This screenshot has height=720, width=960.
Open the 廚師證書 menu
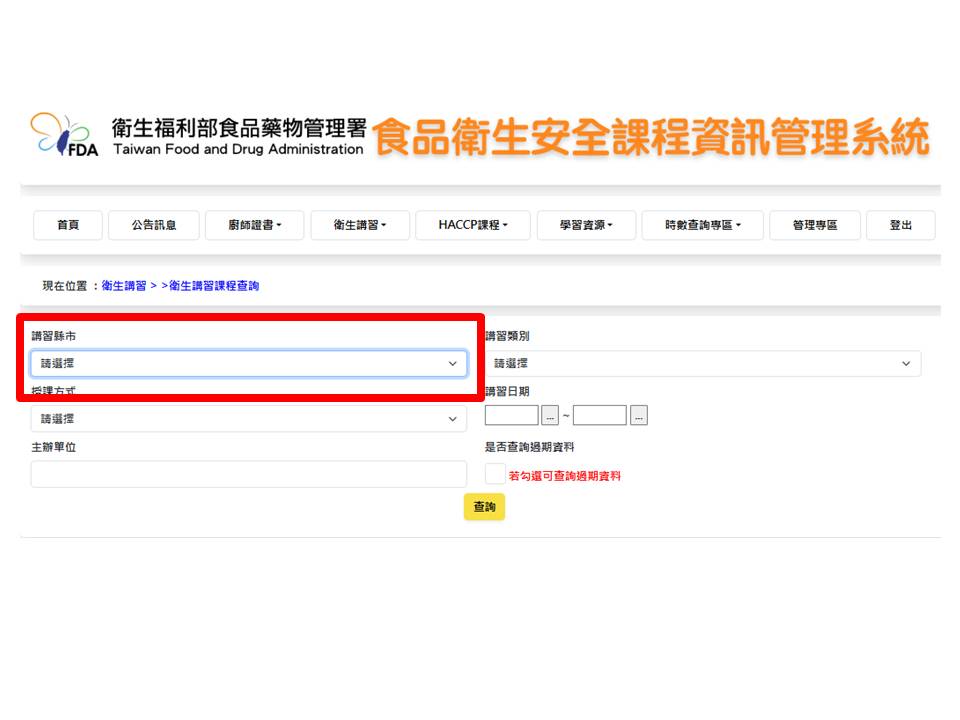pyautogui.click(x=255, y=226)
